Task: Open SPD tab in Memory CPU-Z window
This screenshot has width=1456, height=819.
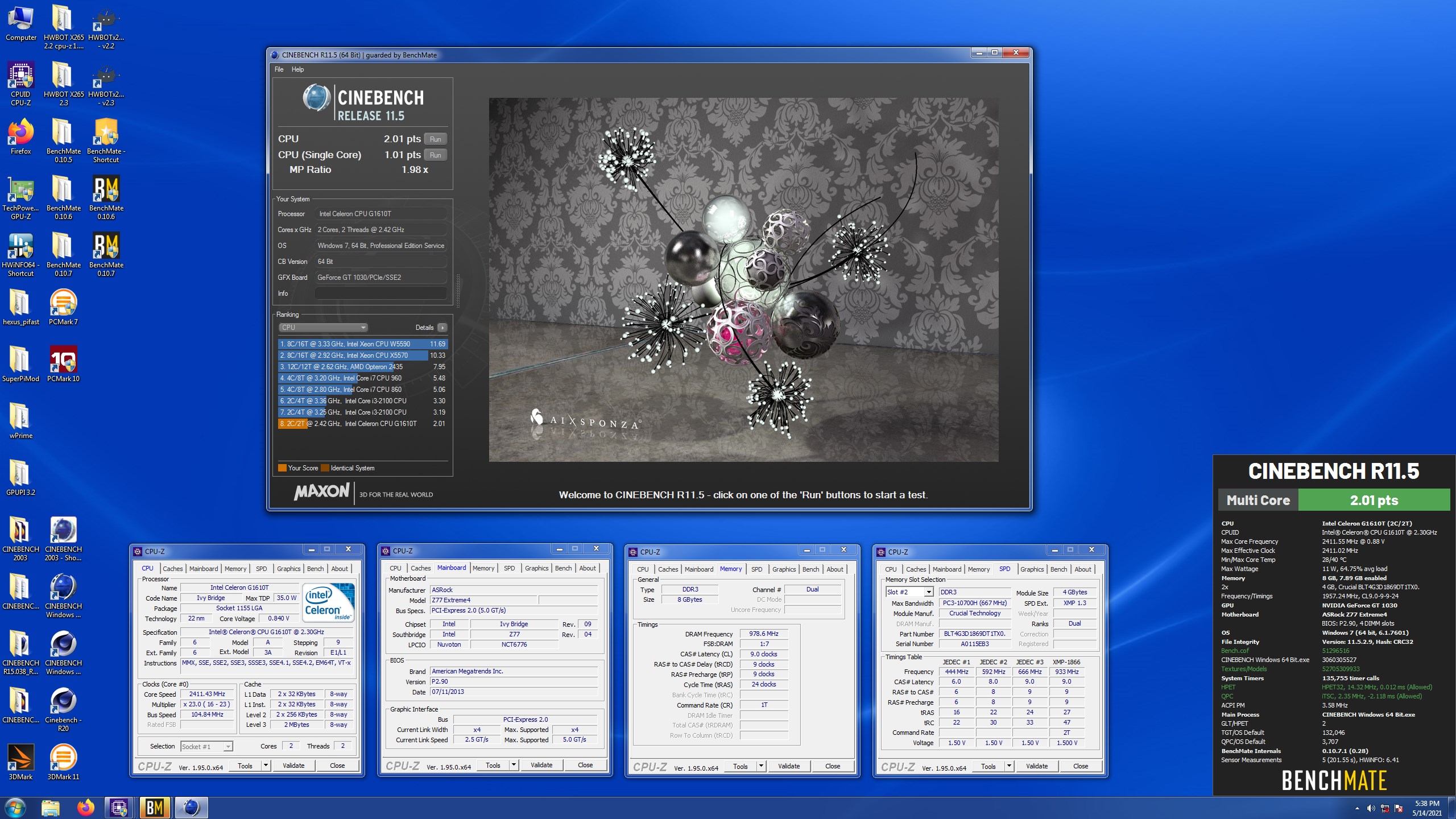Action: 756,569
